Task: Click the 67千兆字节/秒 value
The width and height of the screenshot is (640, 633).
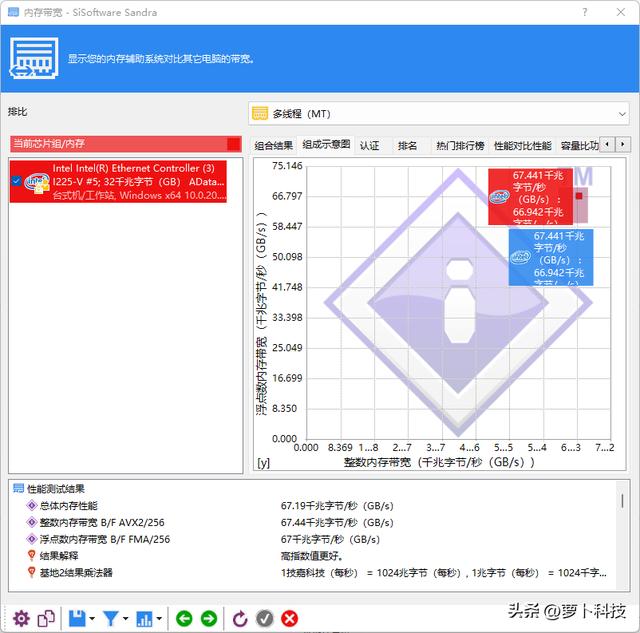Action: point(330,539)
